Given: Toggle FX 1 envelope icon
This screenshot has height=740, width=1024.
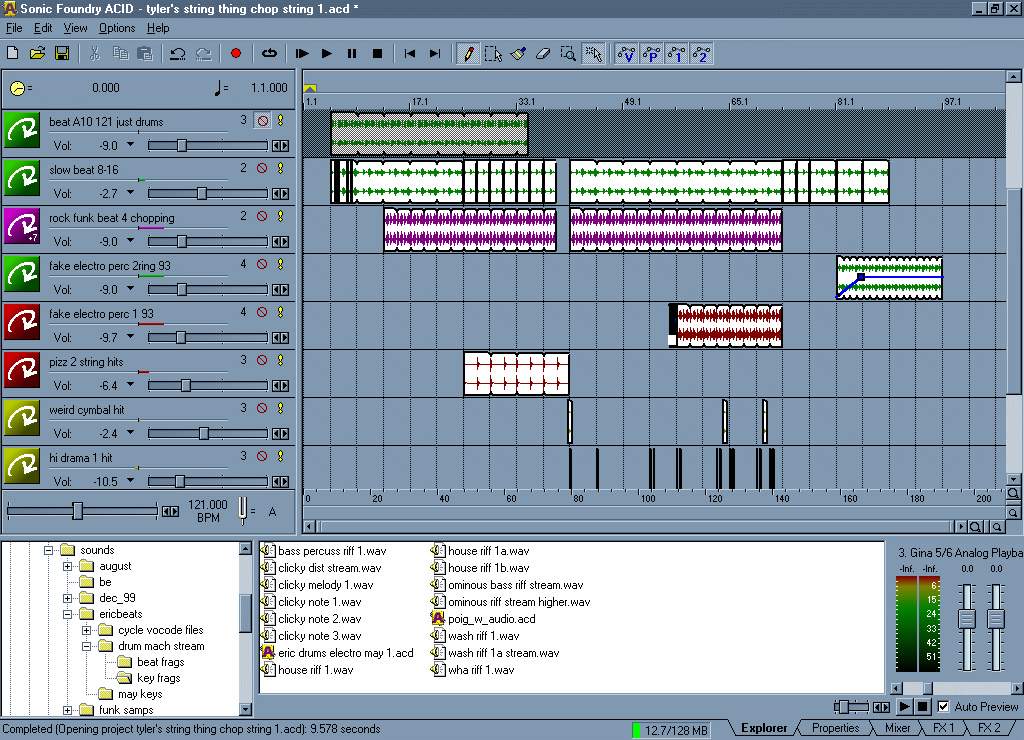Looking at the screenshot, I should [x=676, y=54].
